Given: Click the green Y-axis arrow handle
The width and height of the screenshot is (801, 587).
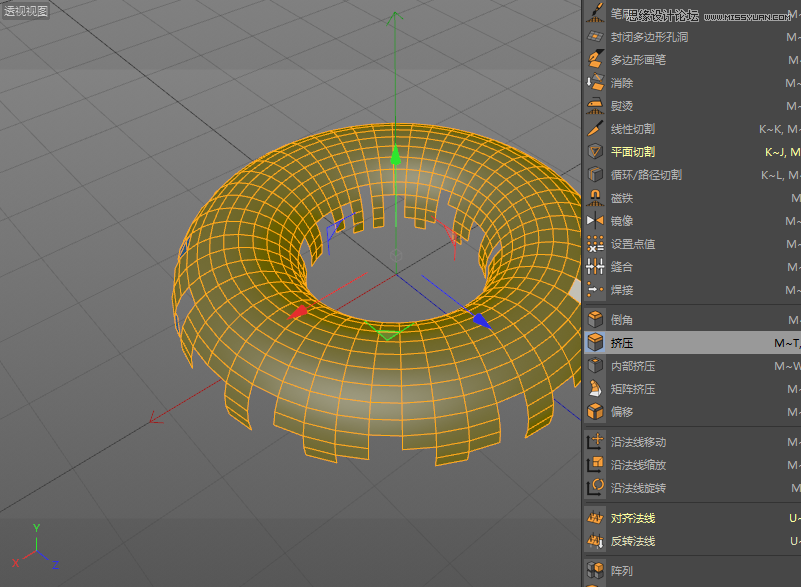Looking at the screenshot, I should (396, 155).
